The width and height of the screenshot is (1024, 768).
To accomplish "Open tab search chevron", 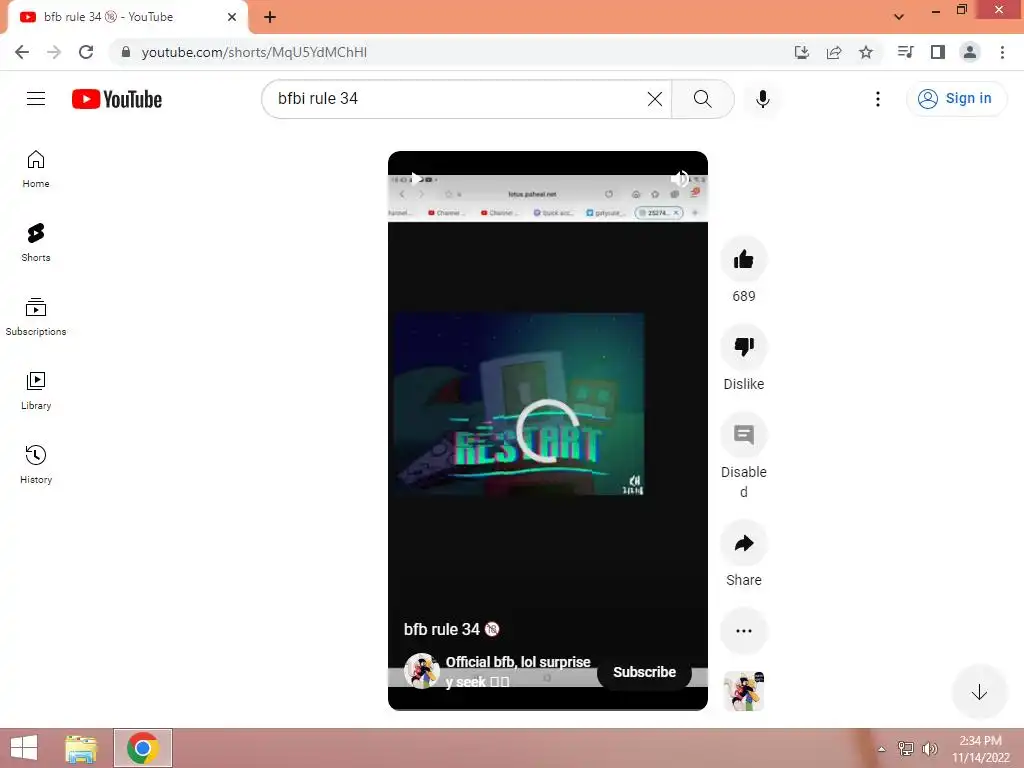I will (899, 17).
